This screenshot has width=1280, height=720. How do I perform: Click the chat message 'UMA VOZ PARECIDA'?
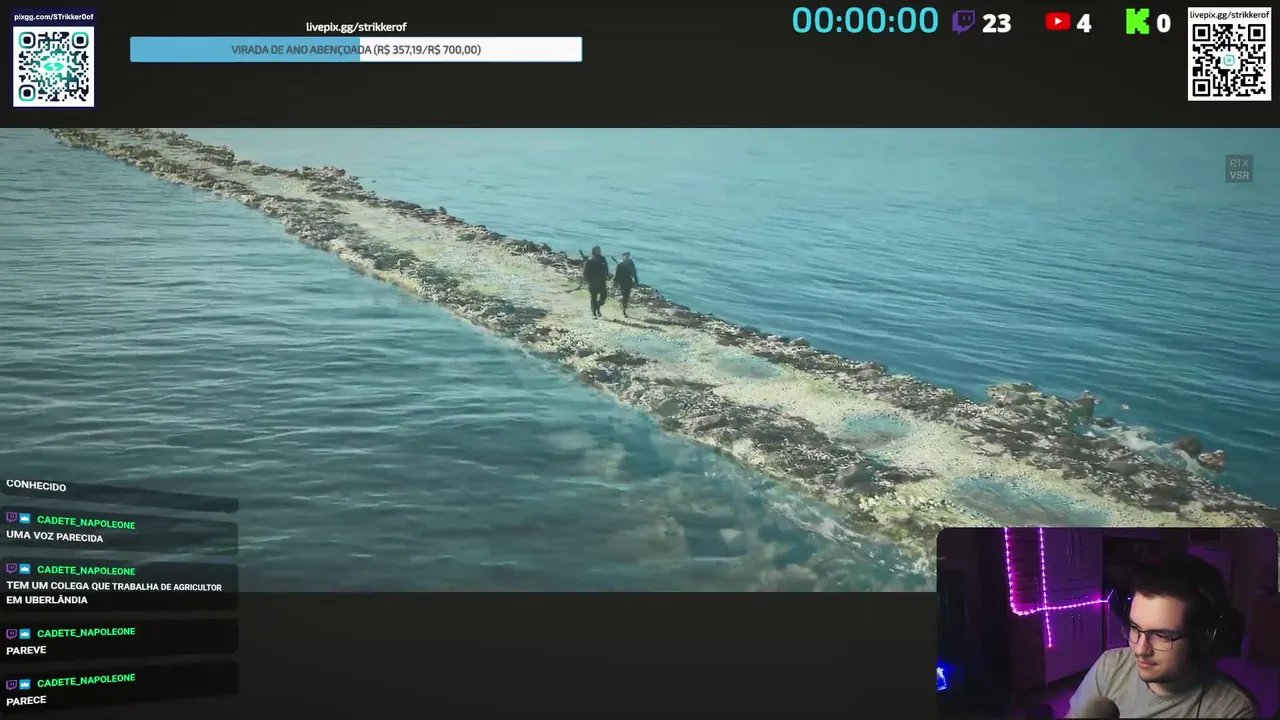pos(55,537)
